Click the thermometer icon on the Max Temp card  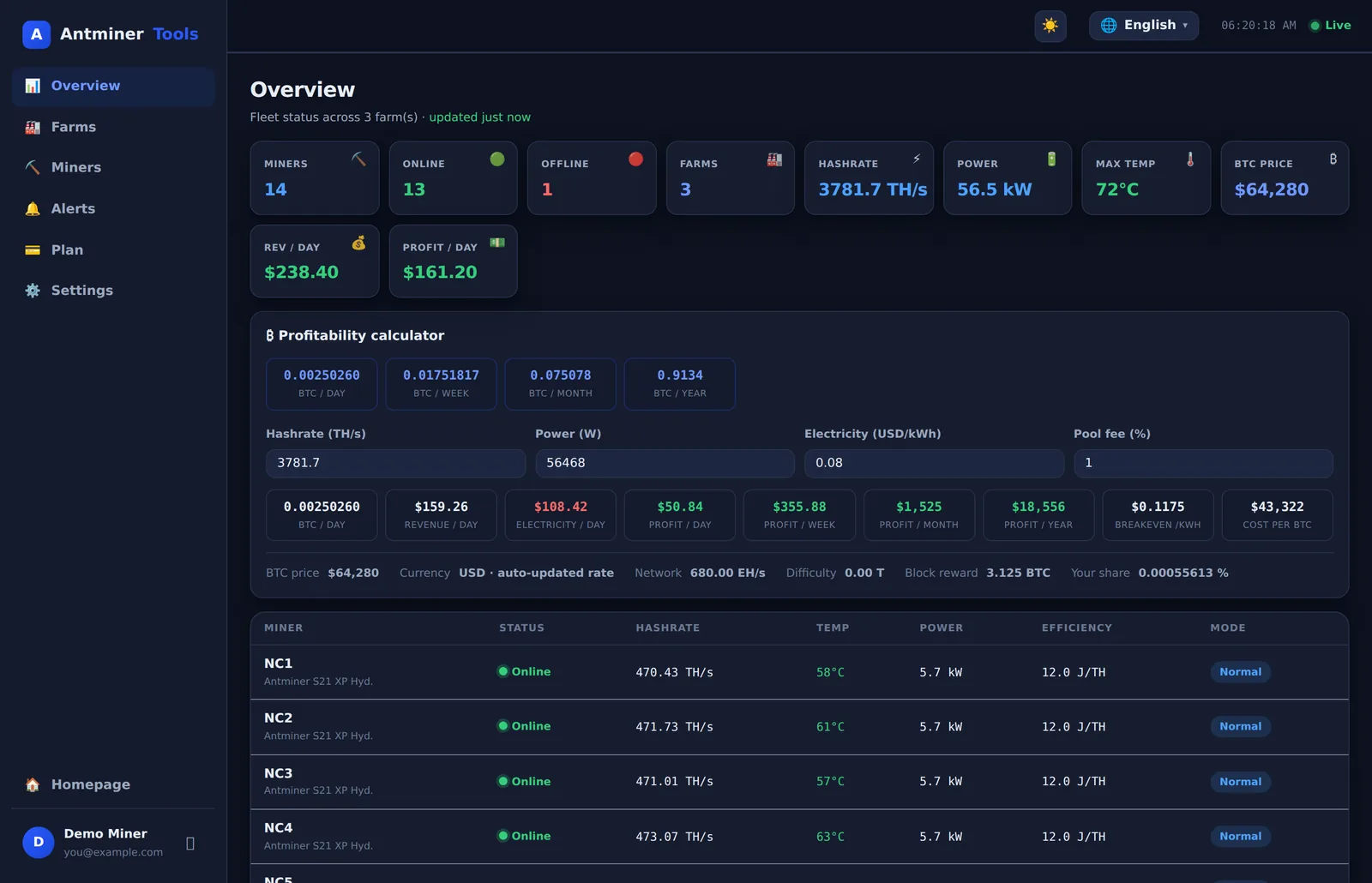click(x=1190, y=159)
